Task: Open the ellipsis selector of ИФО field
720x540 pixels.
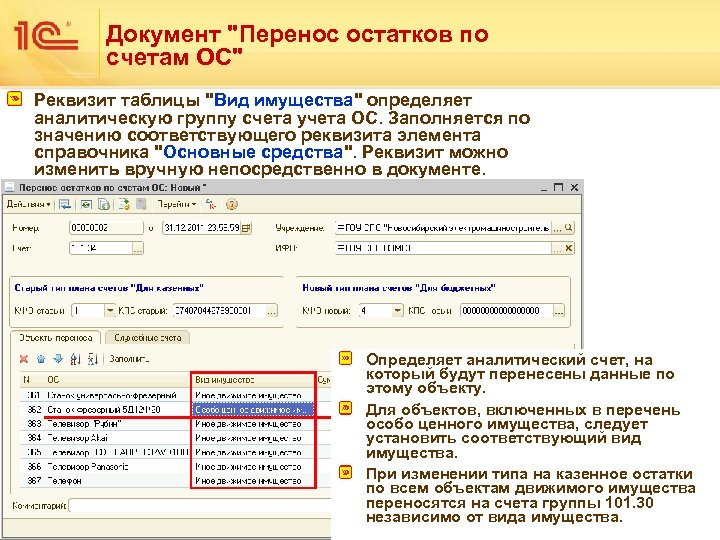Action: point(557,248)
